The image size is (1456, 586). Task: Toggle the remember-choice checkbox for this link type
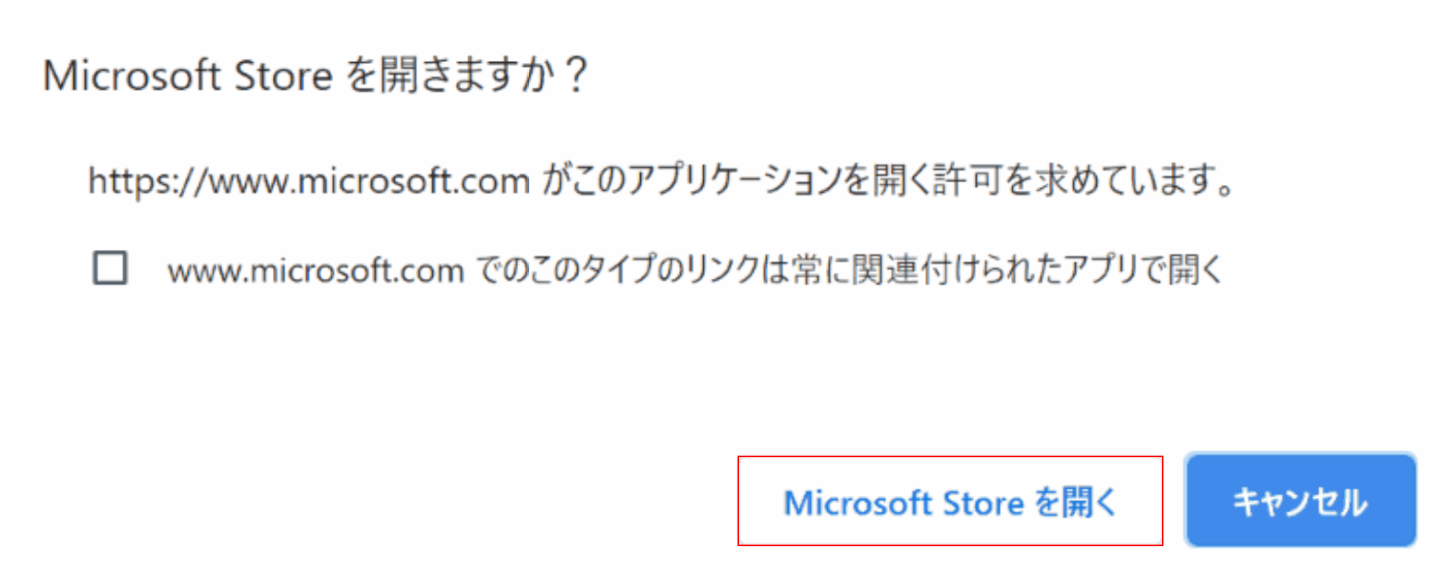[110, 268]
